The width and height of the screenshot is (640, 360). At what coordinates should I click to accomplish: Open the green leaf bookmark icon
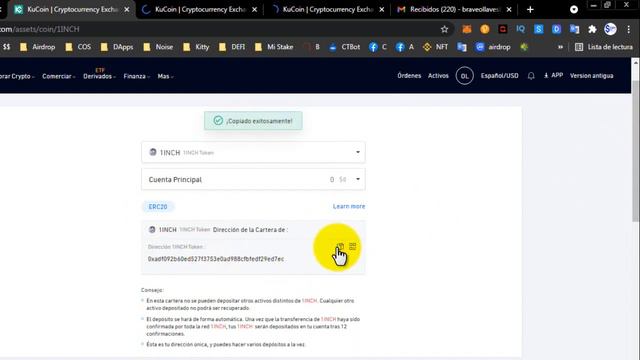(x=524, y=47)
